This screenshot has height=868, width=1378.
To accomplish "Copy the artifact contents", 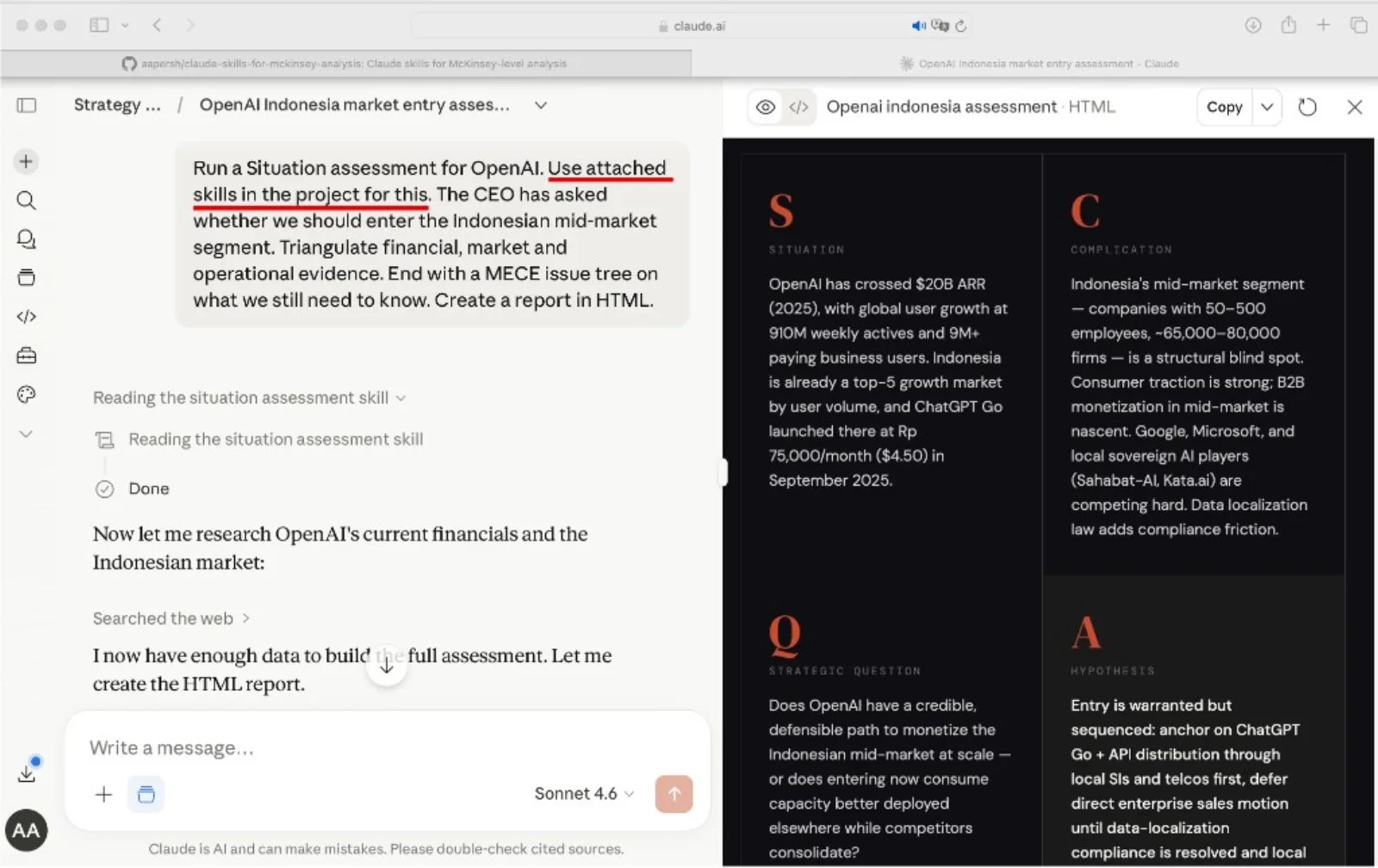I will pos(1224,107).
